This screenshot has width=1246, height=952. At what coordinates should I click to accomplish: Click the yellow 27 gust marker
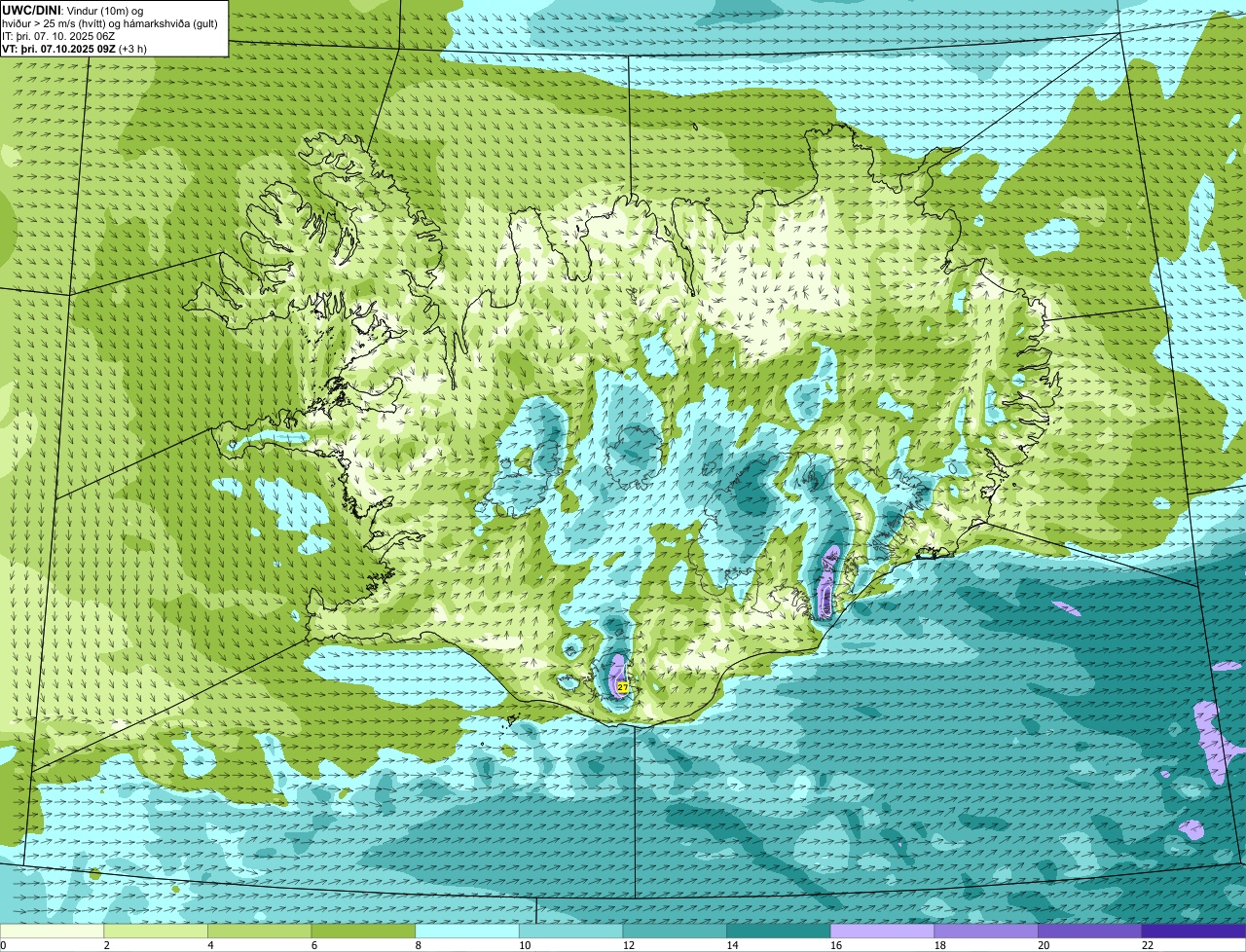point(623,687)
